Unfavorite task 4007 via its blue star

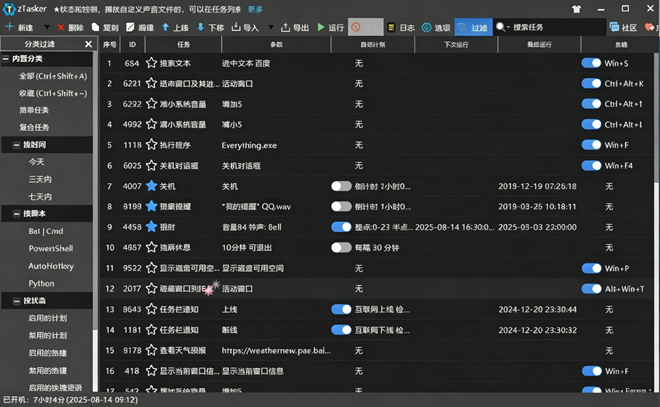point(151,186)
